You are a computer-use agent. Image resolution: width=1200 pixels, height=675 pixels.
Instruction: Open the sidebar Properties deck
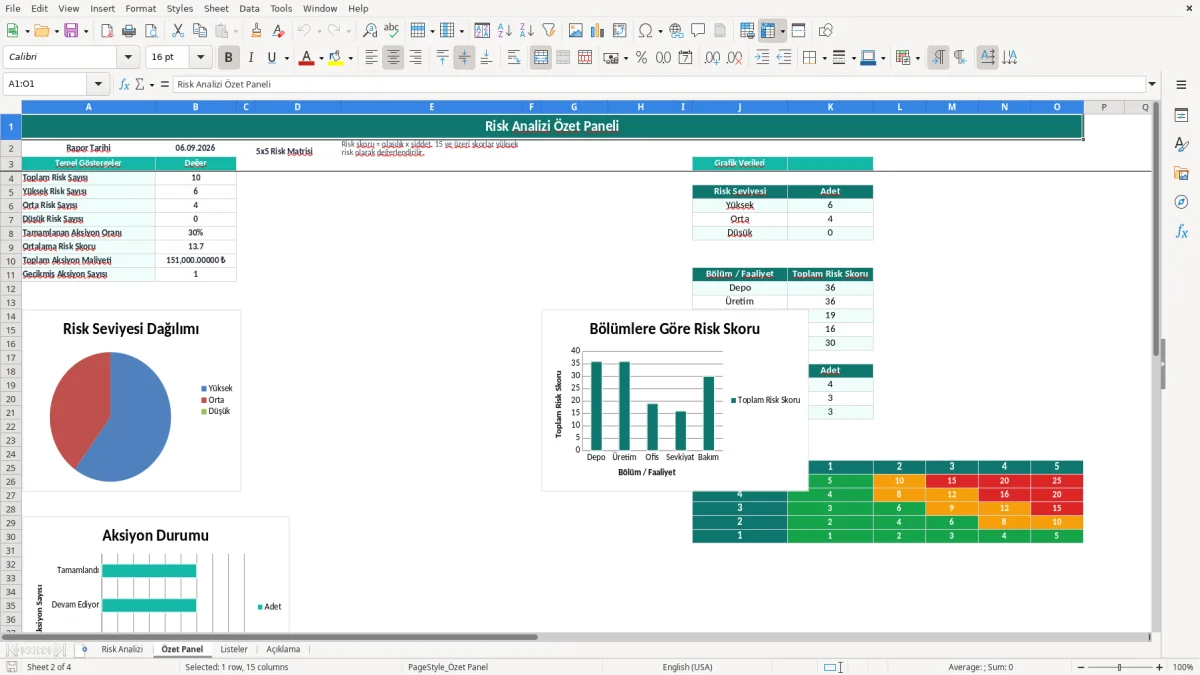tap(1181, 115)
